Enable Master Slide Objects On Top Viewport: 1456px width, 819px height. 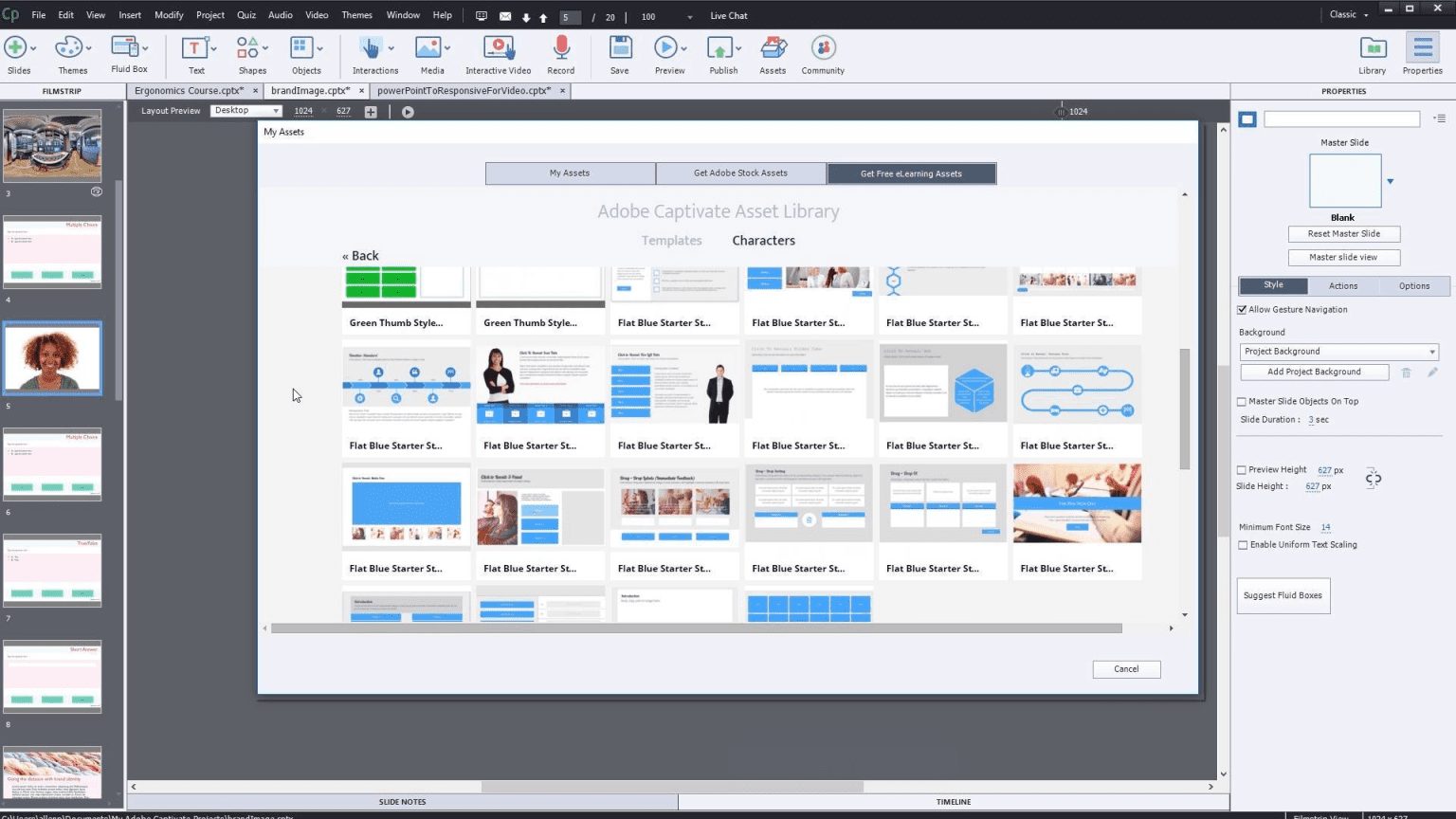[x=1242, y=401]
